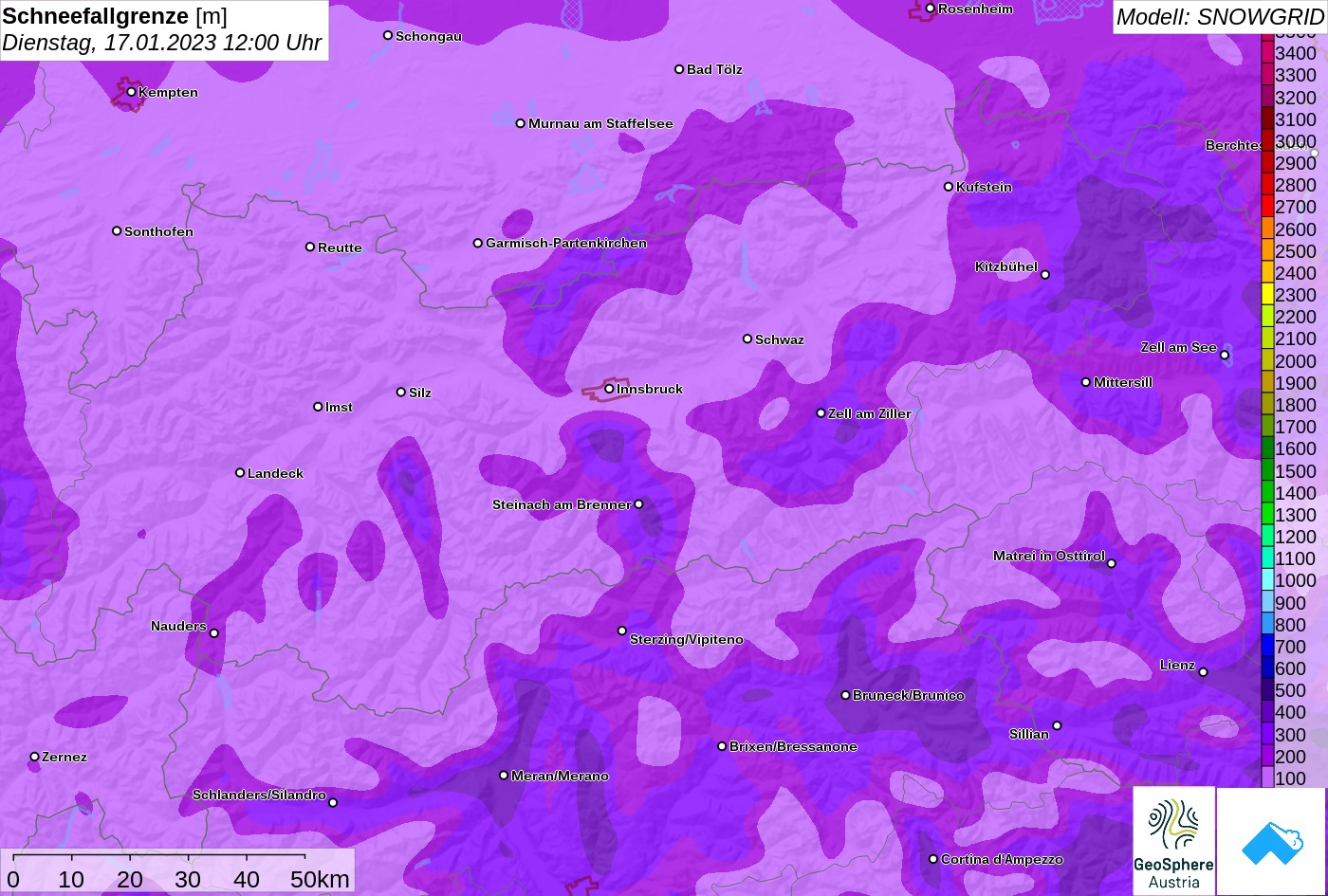Click the Bruneck/Brunico town label
The image size is (1328, 896).
[908, 695]
